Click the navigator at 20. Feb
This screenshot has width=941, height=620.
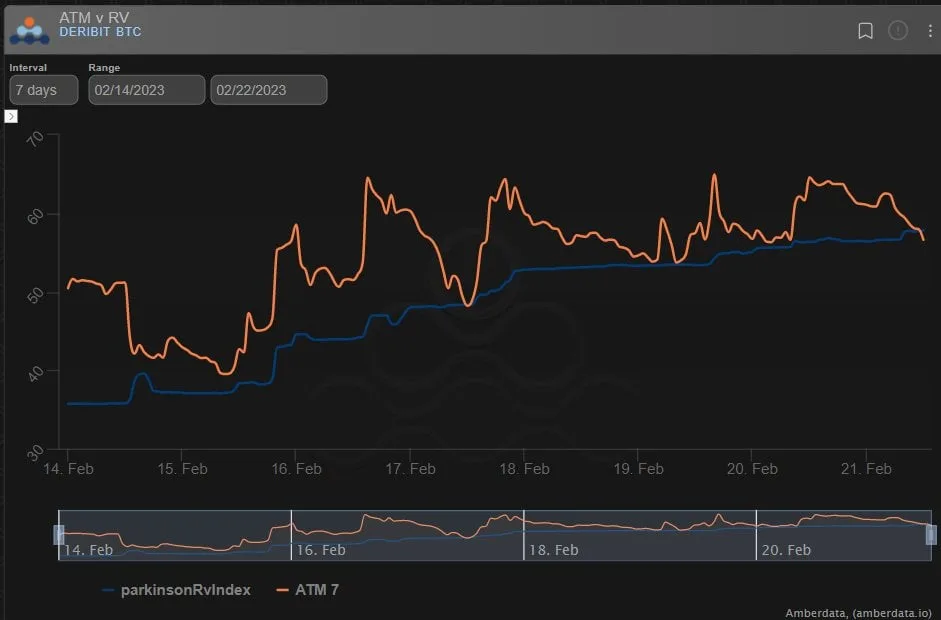(x=786, y=550)
